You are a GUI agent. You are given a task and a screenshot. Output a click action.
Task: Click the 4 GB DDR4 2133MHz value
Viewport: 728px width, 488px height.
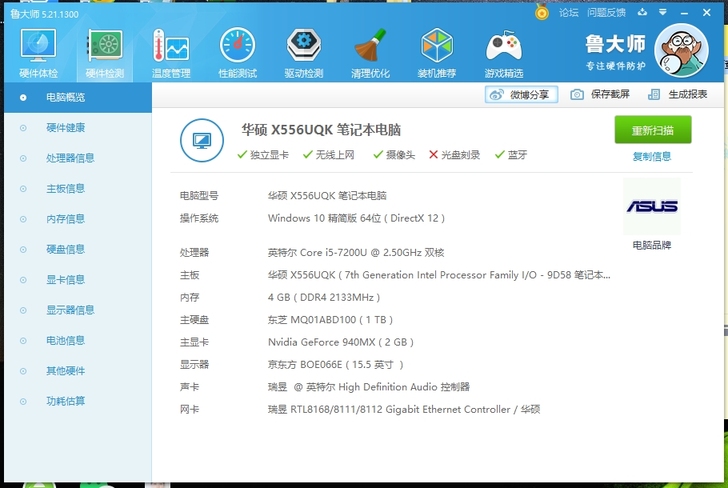pyautogui.click(x=324, y=298)
